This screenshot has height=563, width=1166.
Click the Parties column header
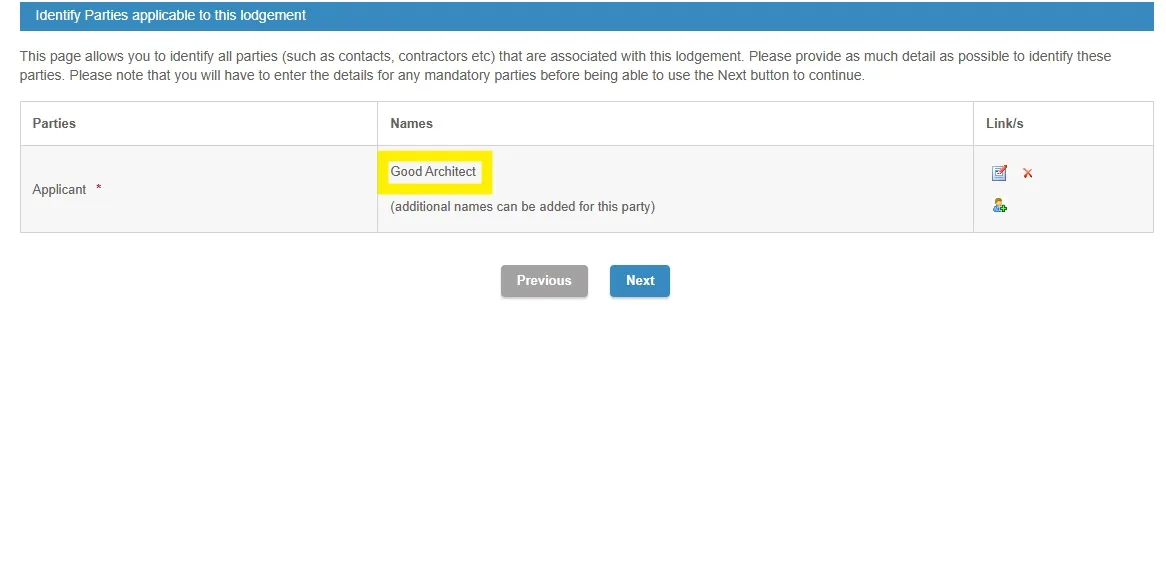(54, 123)
